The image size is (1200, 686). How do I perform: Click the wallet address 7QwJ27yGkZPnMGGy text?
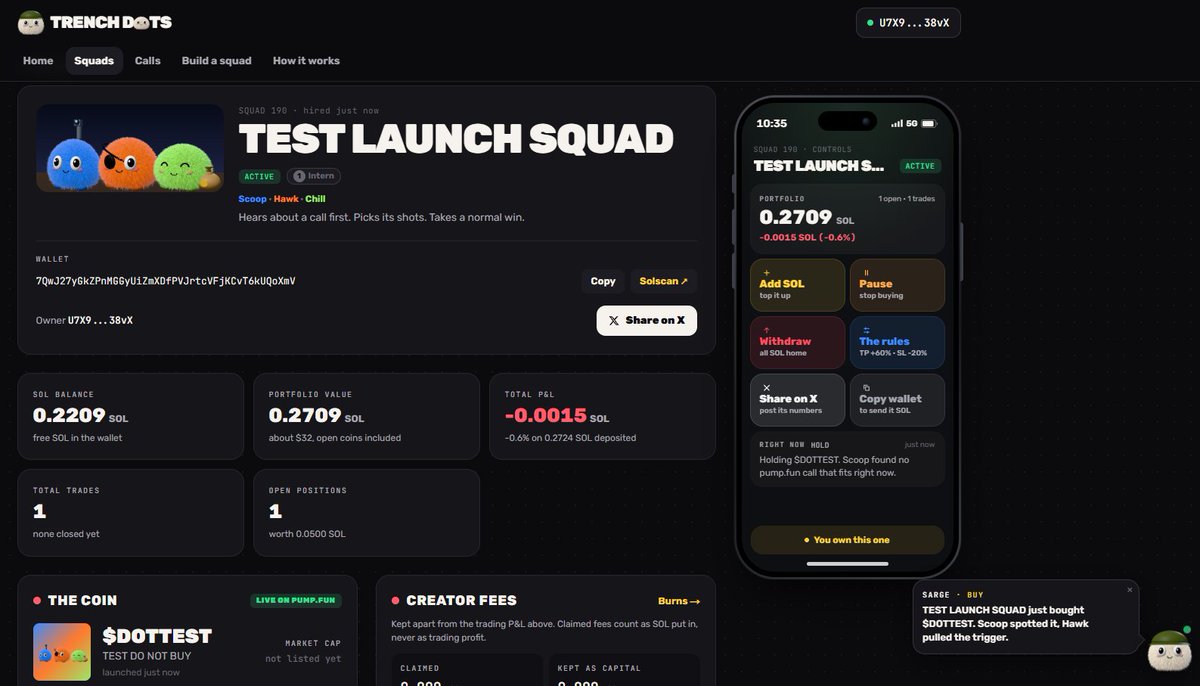[166, 281]
